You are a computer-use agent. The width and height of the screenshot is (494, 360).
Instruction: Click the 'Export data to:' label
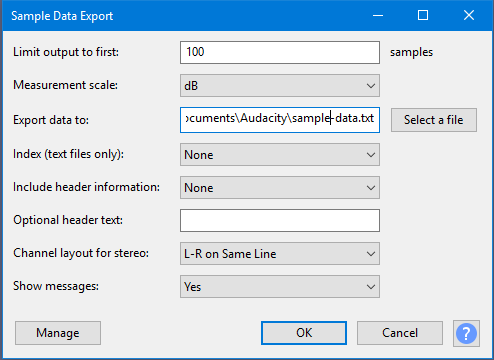51,120
